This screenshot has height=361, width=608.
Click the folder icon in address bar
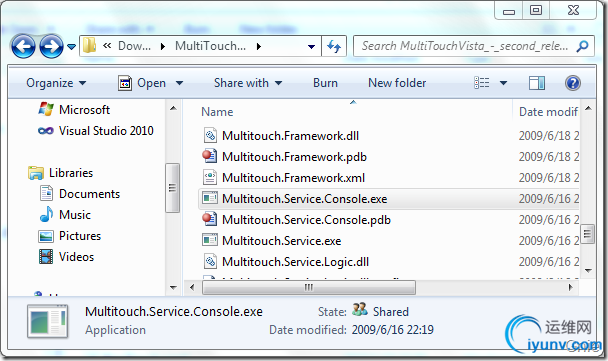[90, 46]
